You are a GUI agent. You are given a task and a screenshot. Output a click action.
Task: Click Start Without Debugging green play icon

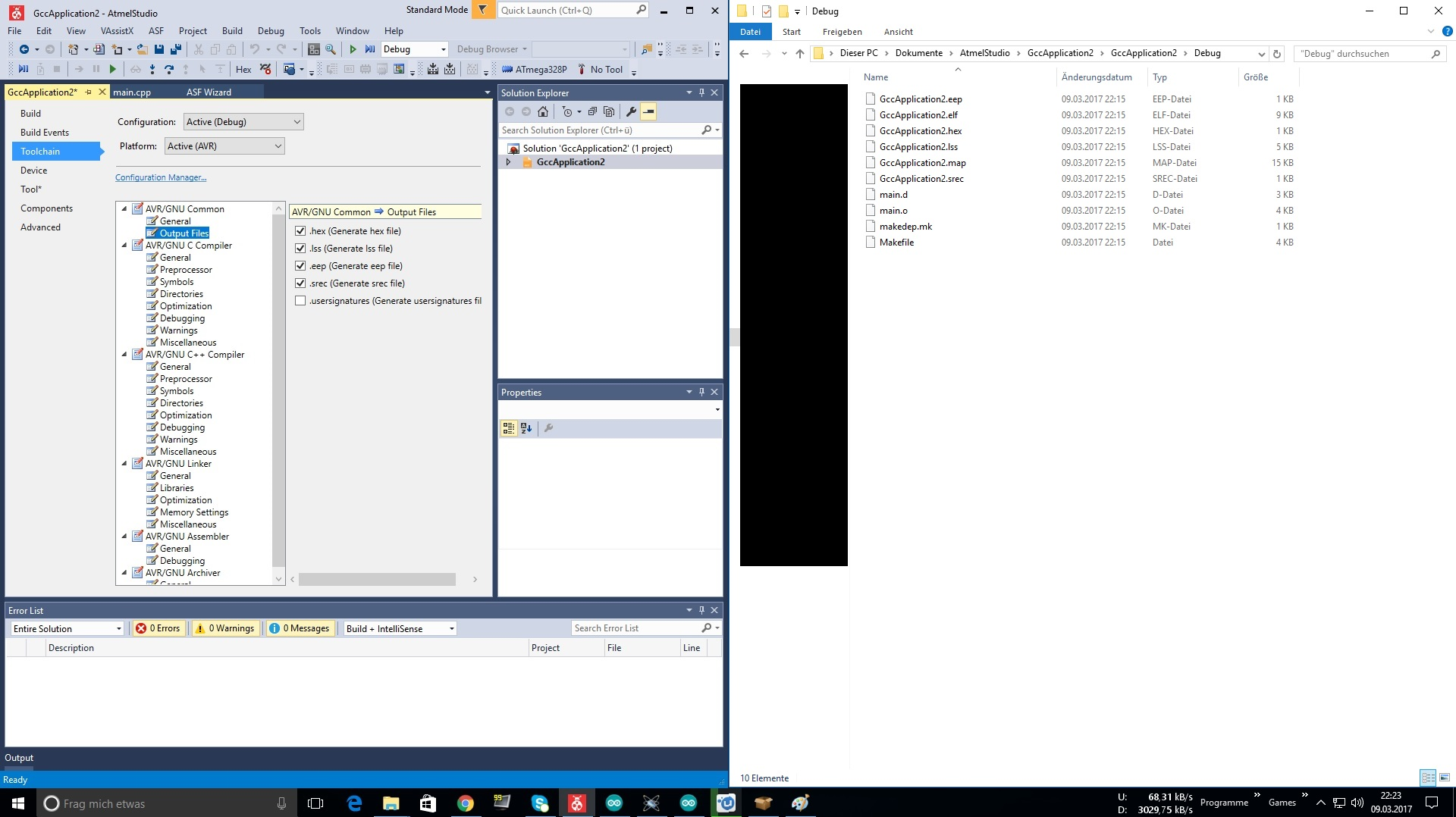[x=353, y=49]
